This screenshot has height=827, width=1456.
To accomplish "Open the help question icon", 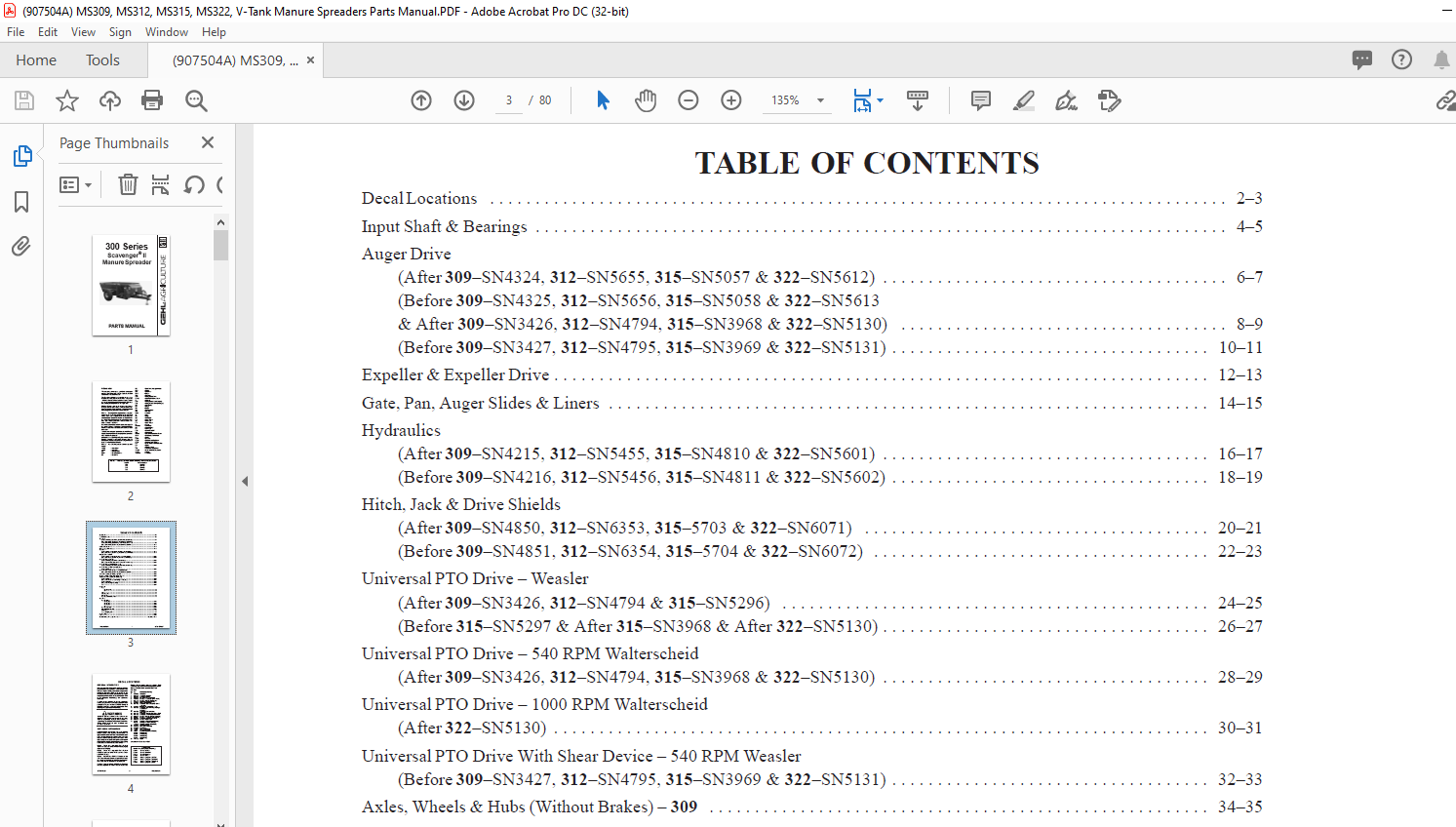I will tap(1401, 59).
